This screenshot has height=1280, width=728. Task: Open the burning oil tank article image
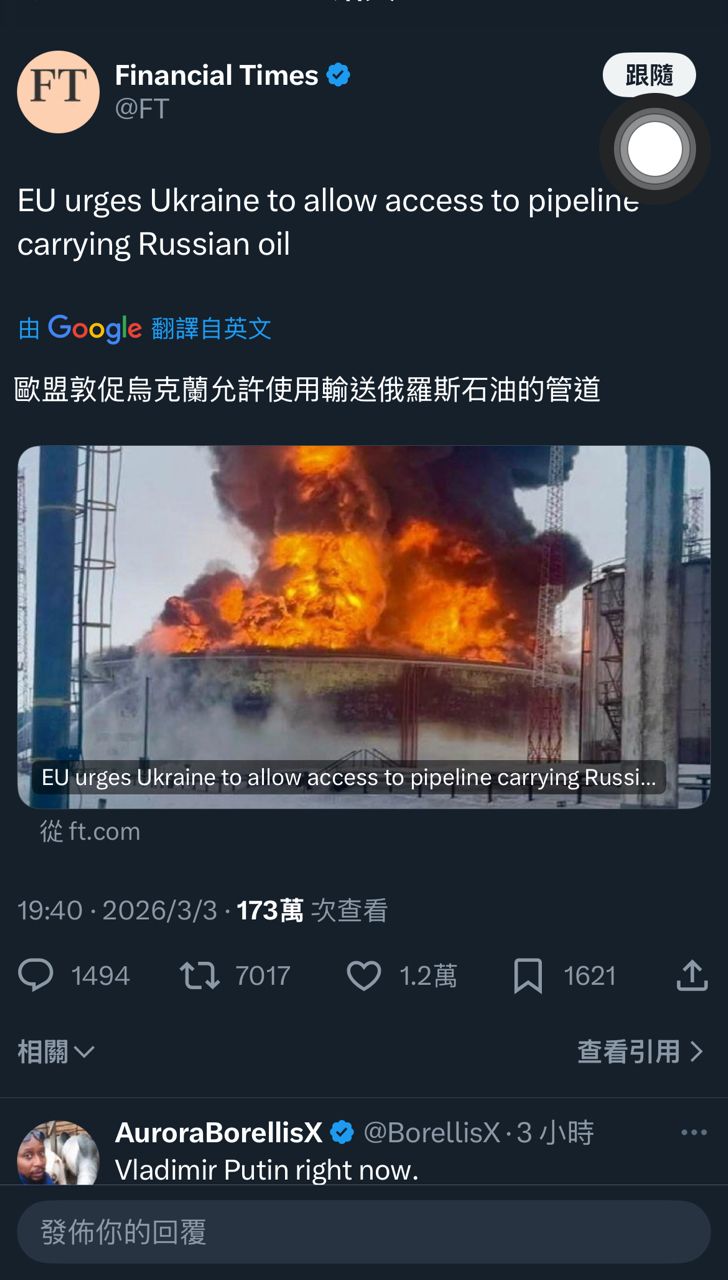pos(364,626)
